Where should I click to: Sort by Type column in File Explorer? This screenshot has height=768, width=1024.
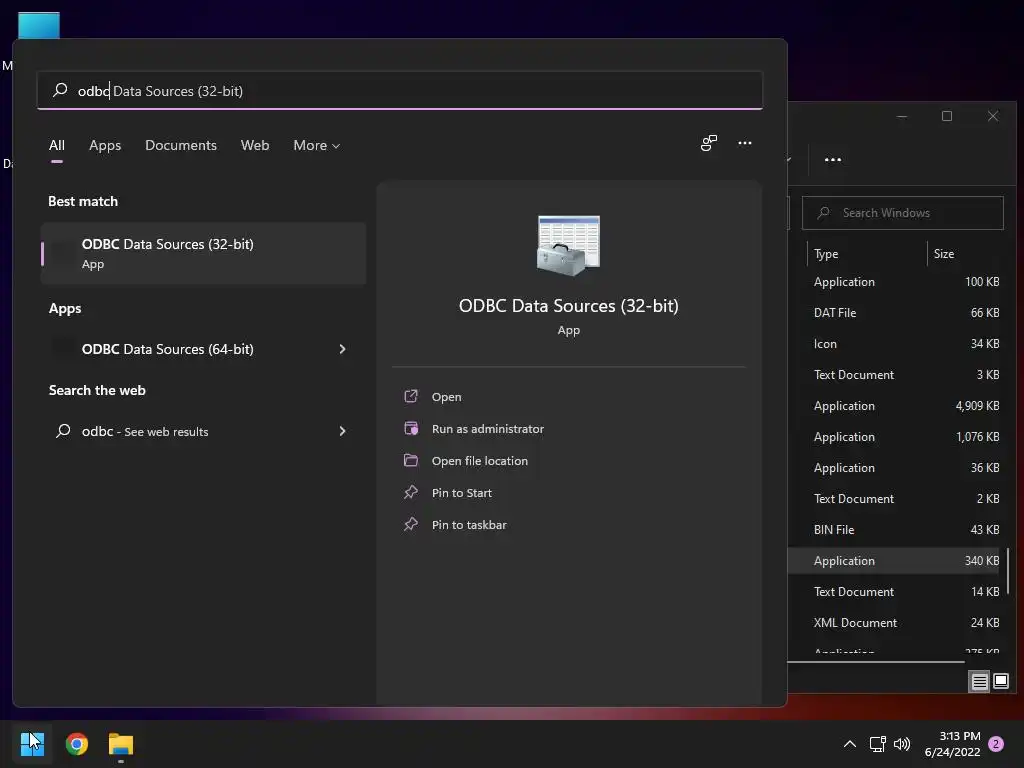826,253
